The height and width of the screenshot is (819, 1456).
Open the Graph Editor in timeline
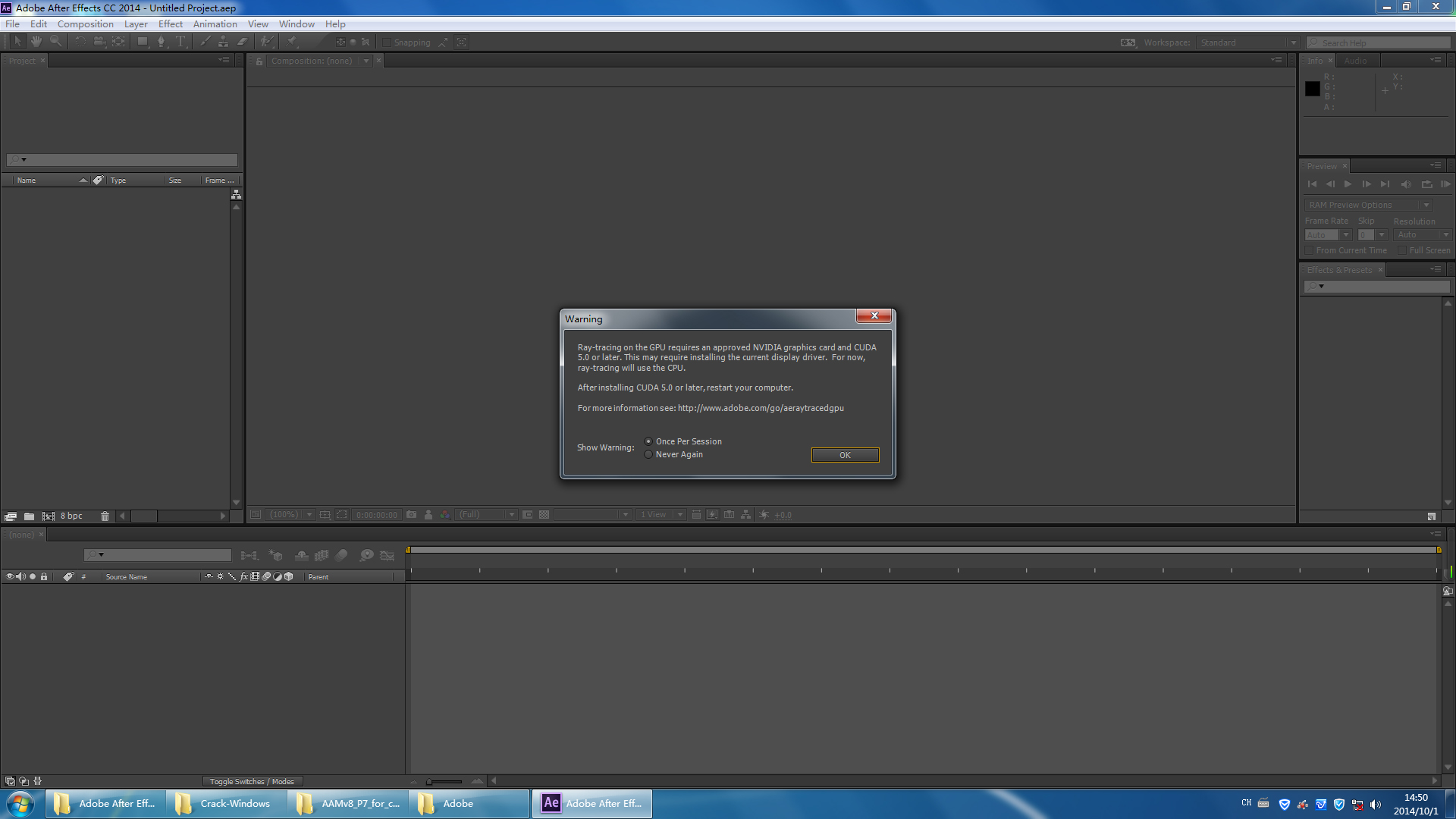click(387, 556)
